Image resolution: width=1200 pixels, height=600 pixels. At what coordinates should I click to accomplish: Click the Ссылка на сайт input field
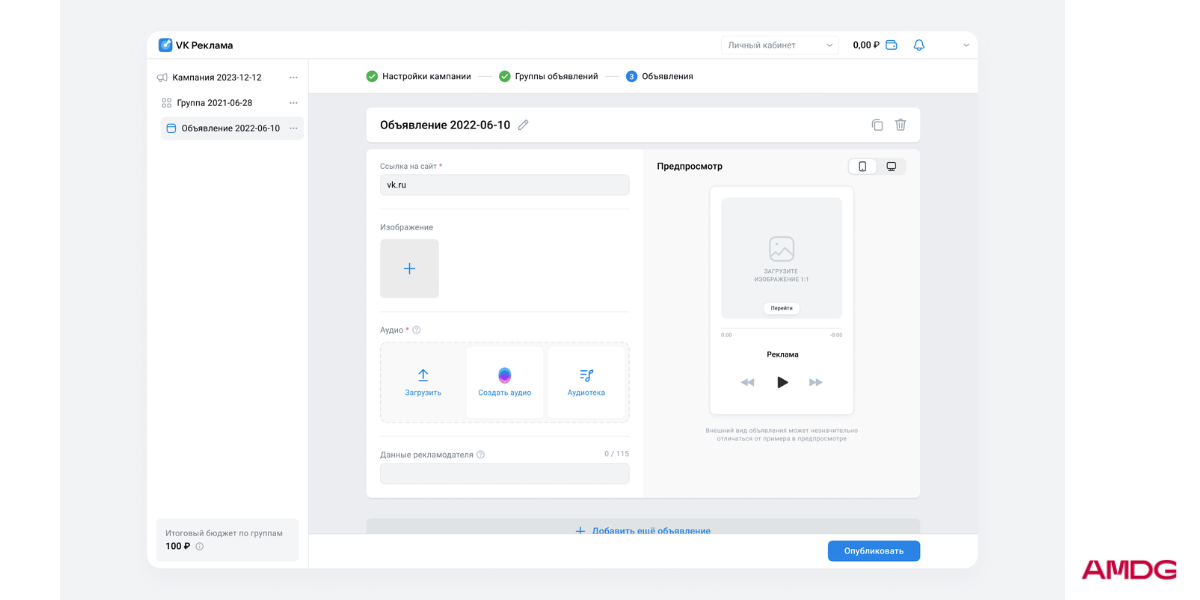pos(504,185)
